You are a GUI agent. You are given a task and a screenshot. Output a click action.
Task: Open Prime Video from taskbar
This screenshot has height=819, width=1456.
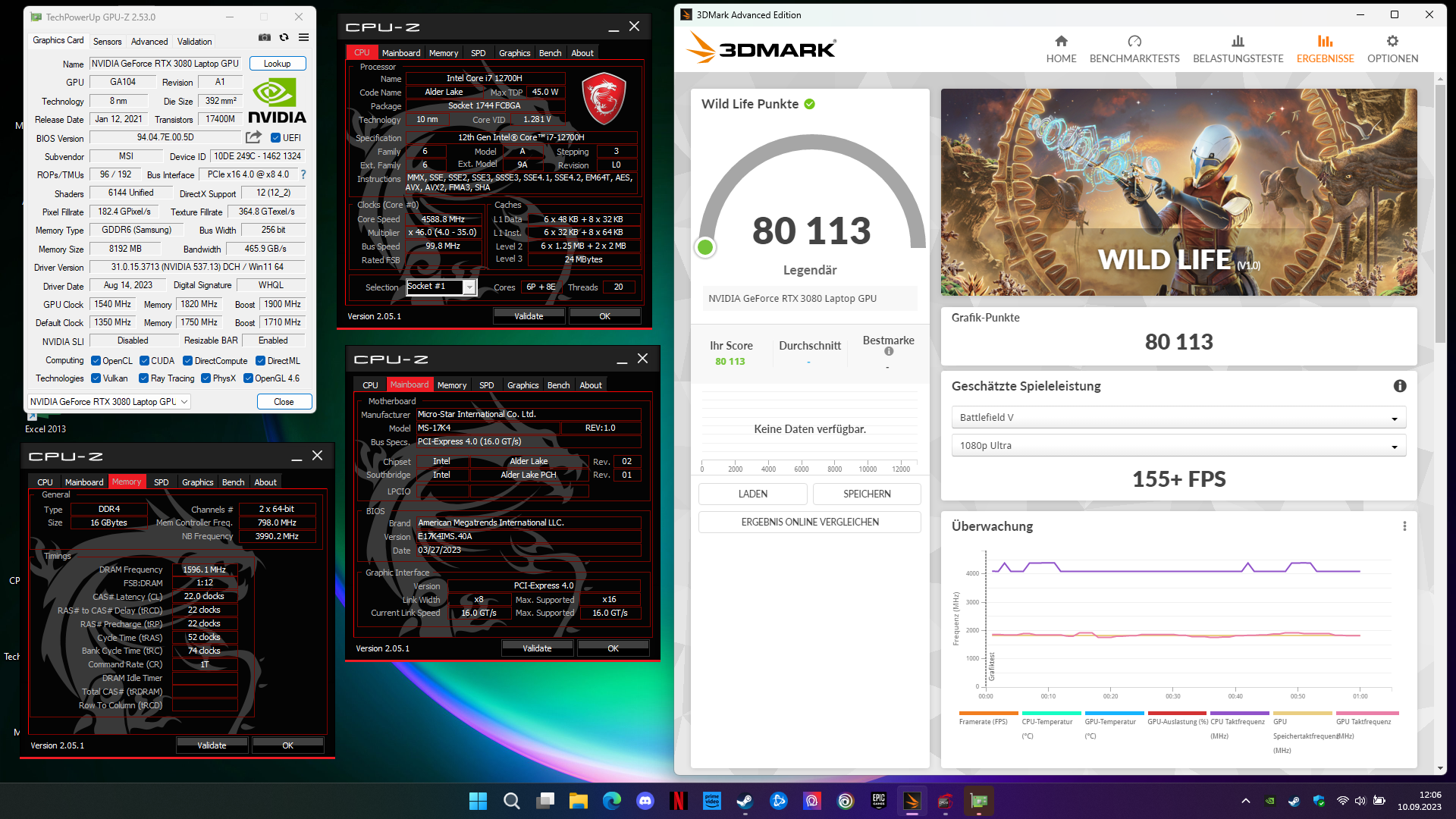pos(712,801)
